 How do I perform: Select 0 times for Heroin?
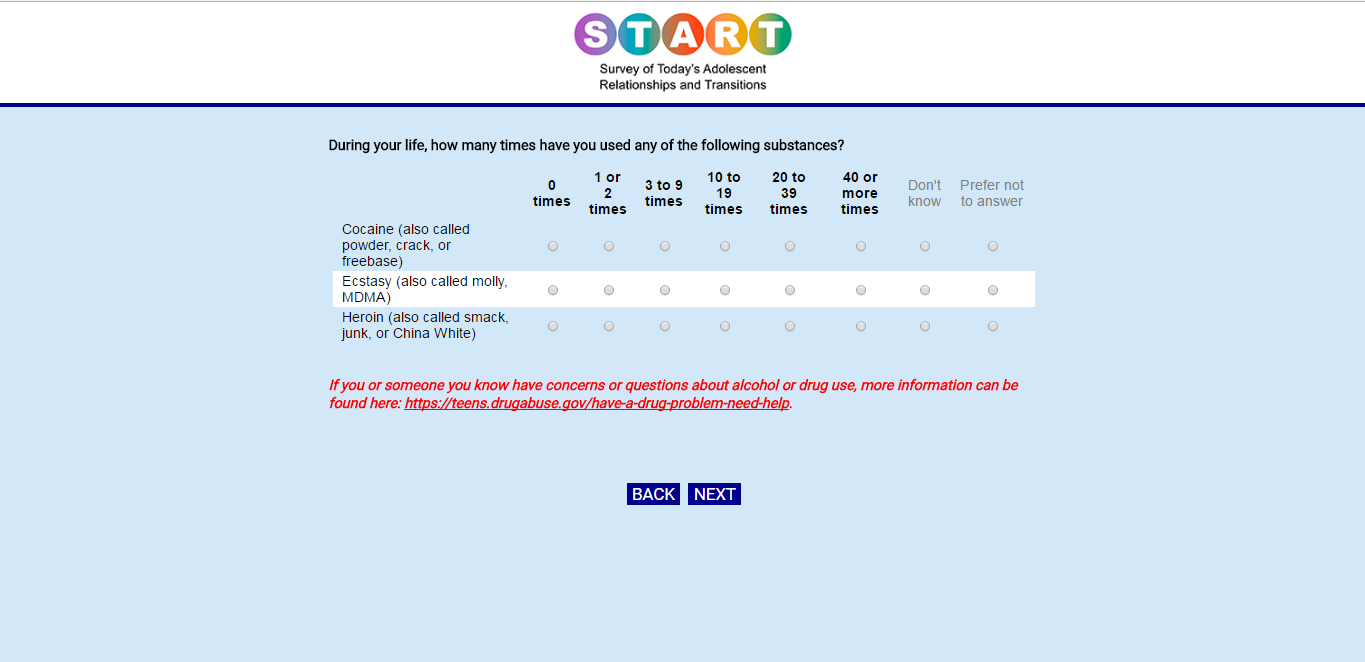click(553, 326)
